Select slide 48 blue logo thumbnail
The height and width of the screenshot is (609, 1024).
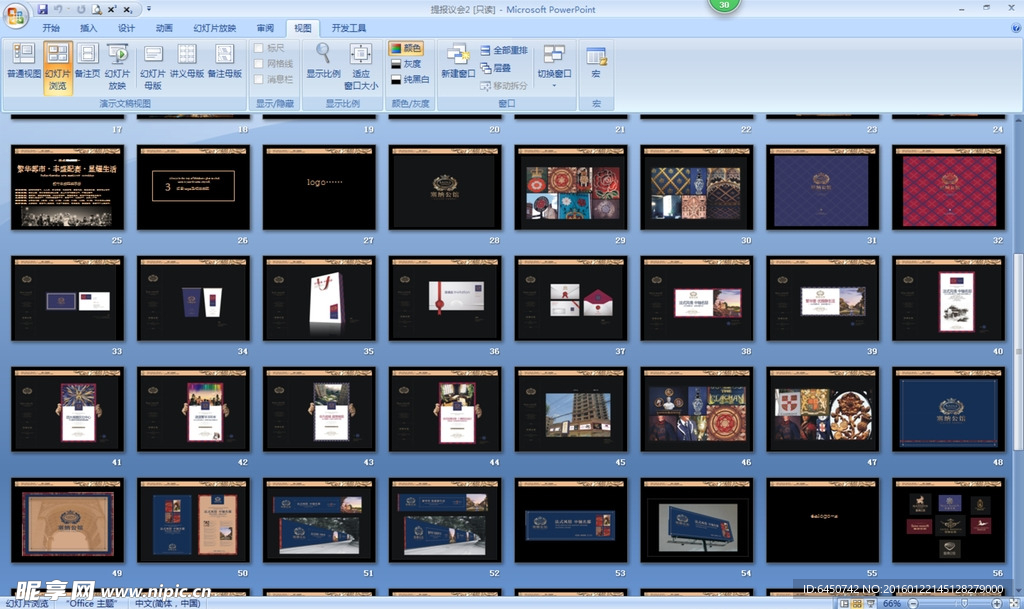click(948, 409)
